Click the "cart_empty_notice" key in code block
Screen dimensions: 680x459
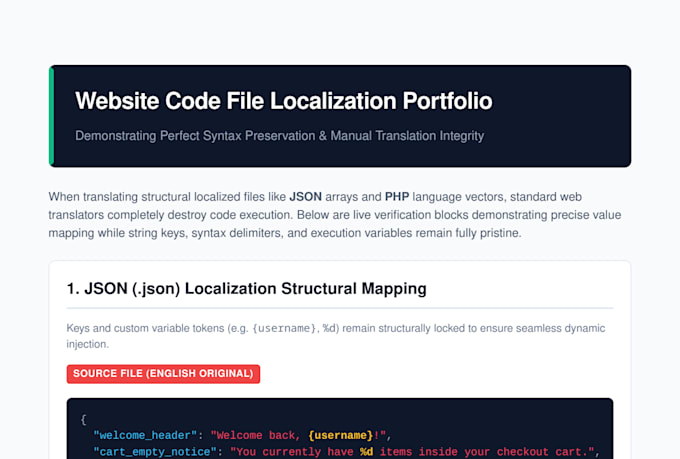click(x=155, y=452)
